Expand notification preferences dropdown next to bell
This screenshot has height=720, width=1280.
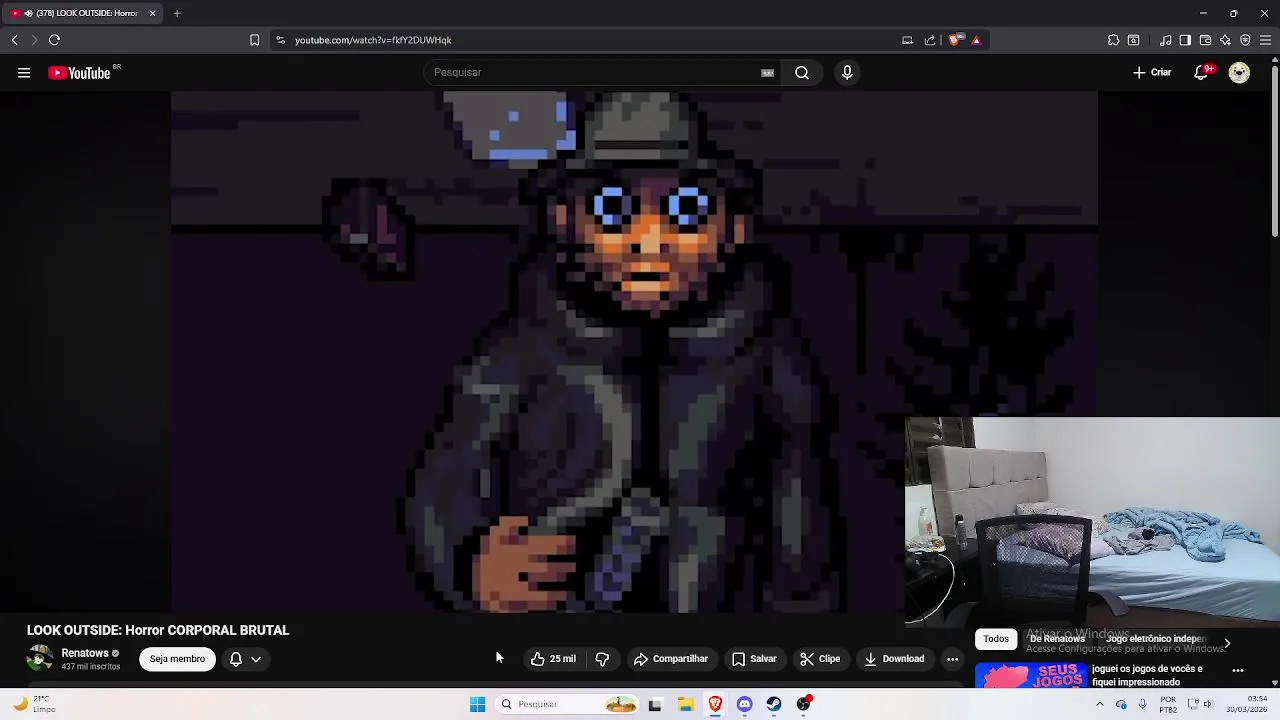(256, 659)
